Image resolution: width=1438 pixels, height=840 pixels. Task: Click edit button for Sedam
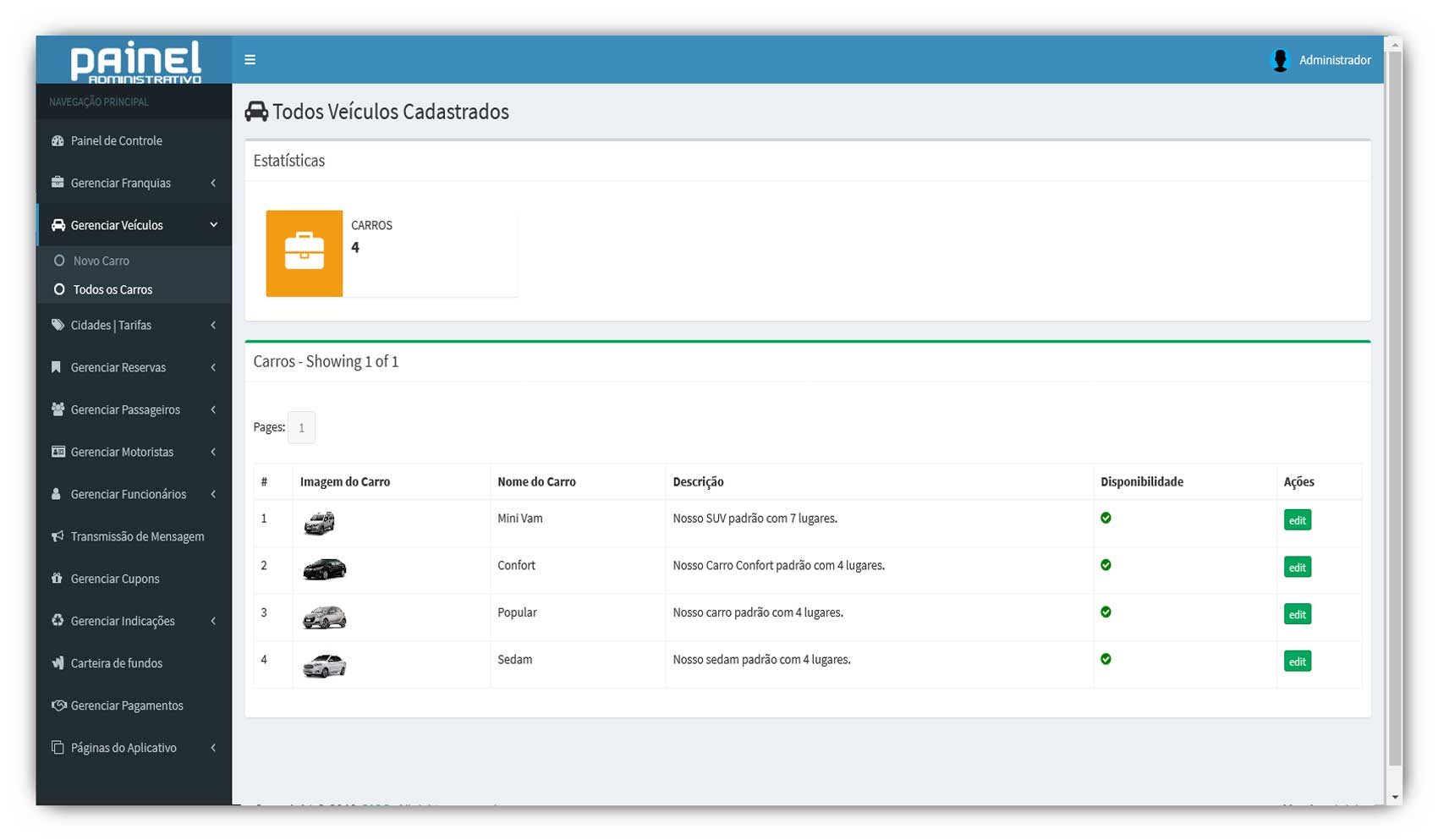click(1298, 662)
